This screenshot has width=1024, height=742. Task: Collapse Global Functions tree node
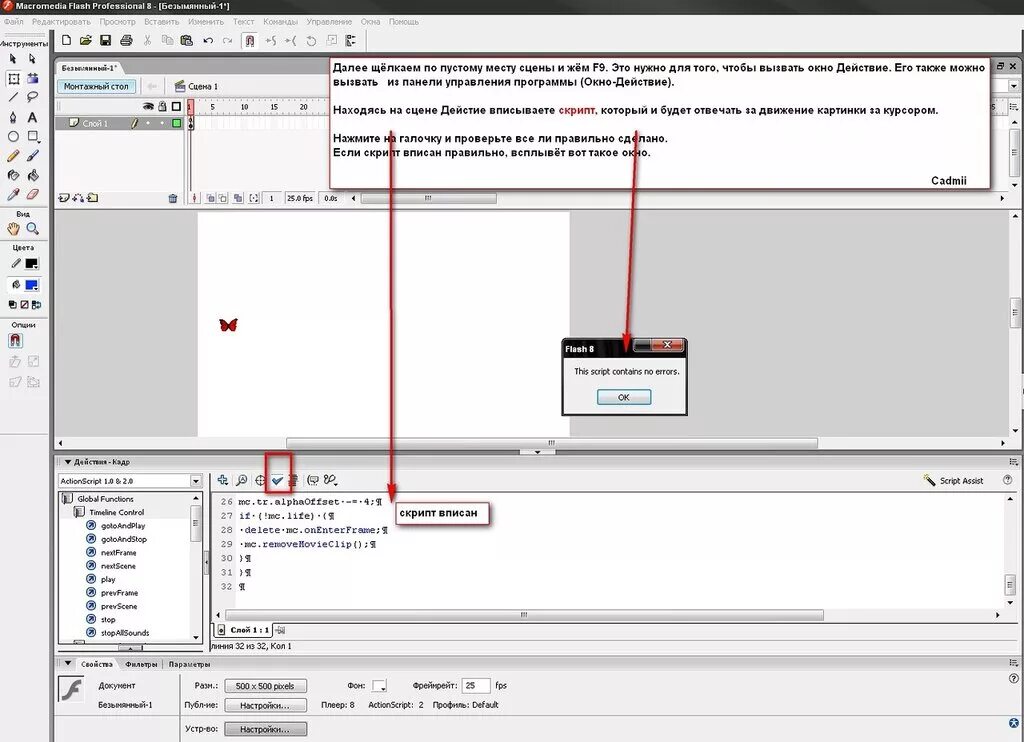coord(67,499)
